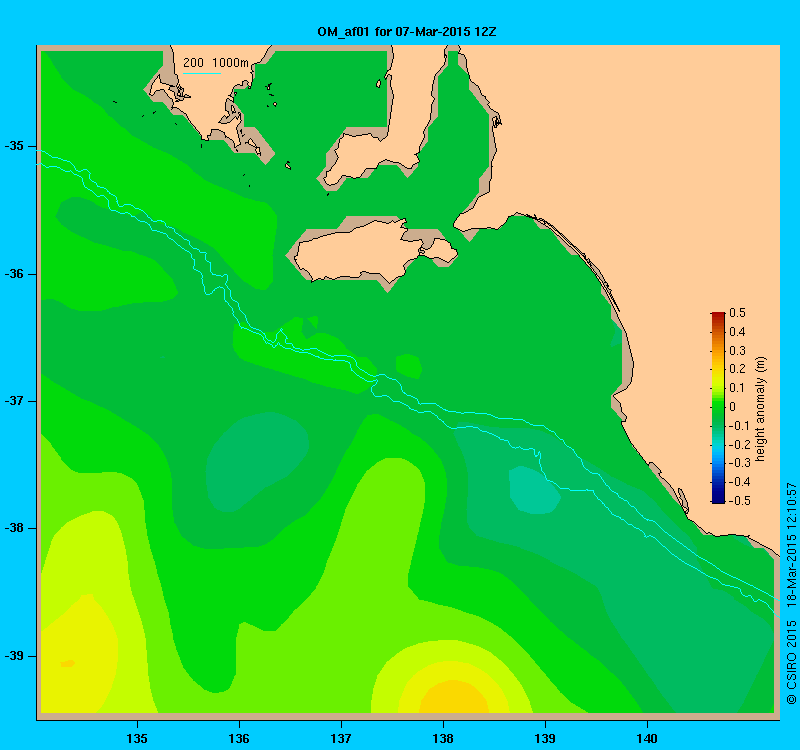Select the -35 latitude axis label
The height and width of the screenshot is (750, 800).
(14, 146)
